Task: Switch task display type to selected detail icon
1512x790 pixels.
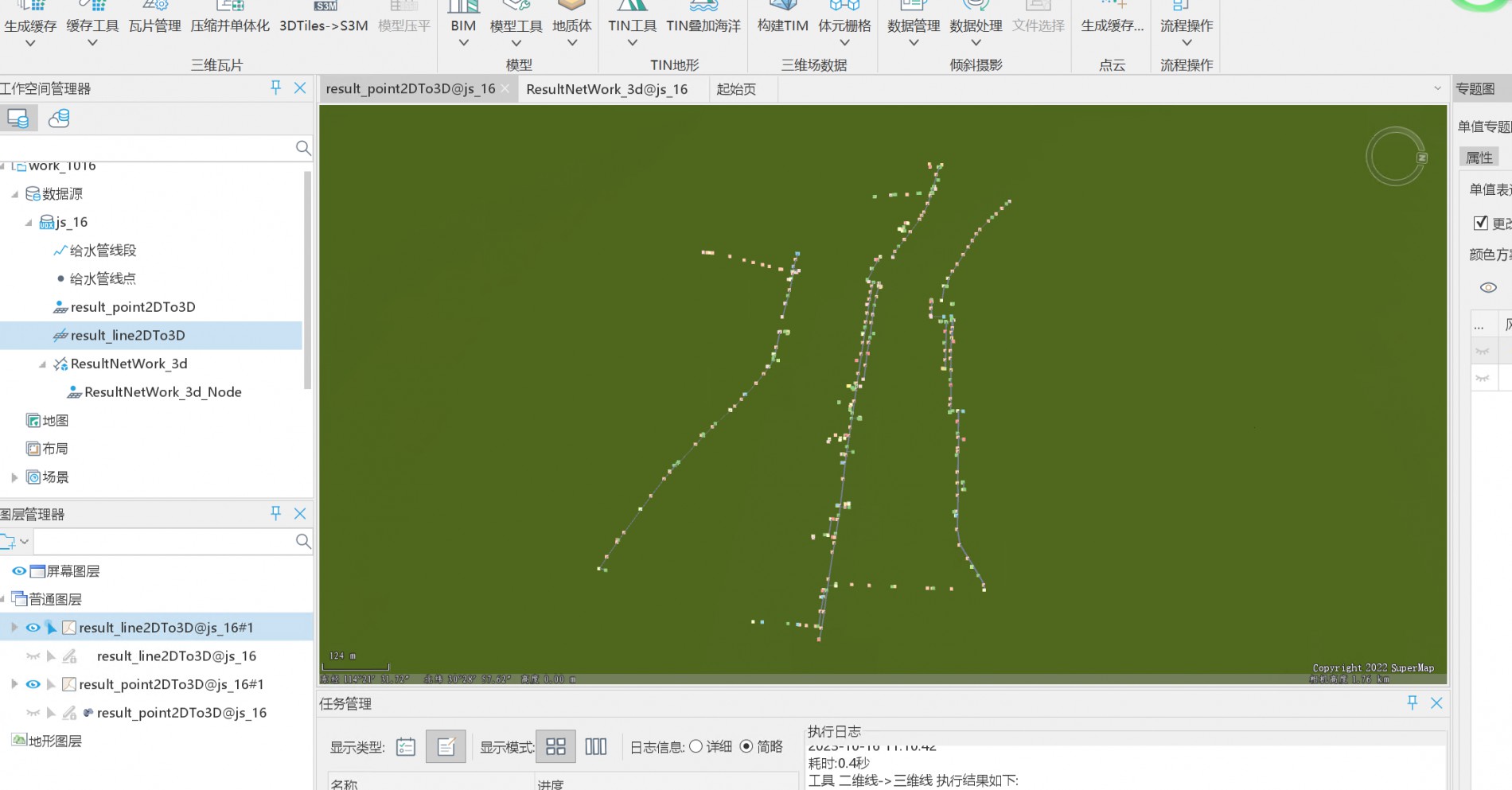Action: pyautogui.click(x=446, y=746)
